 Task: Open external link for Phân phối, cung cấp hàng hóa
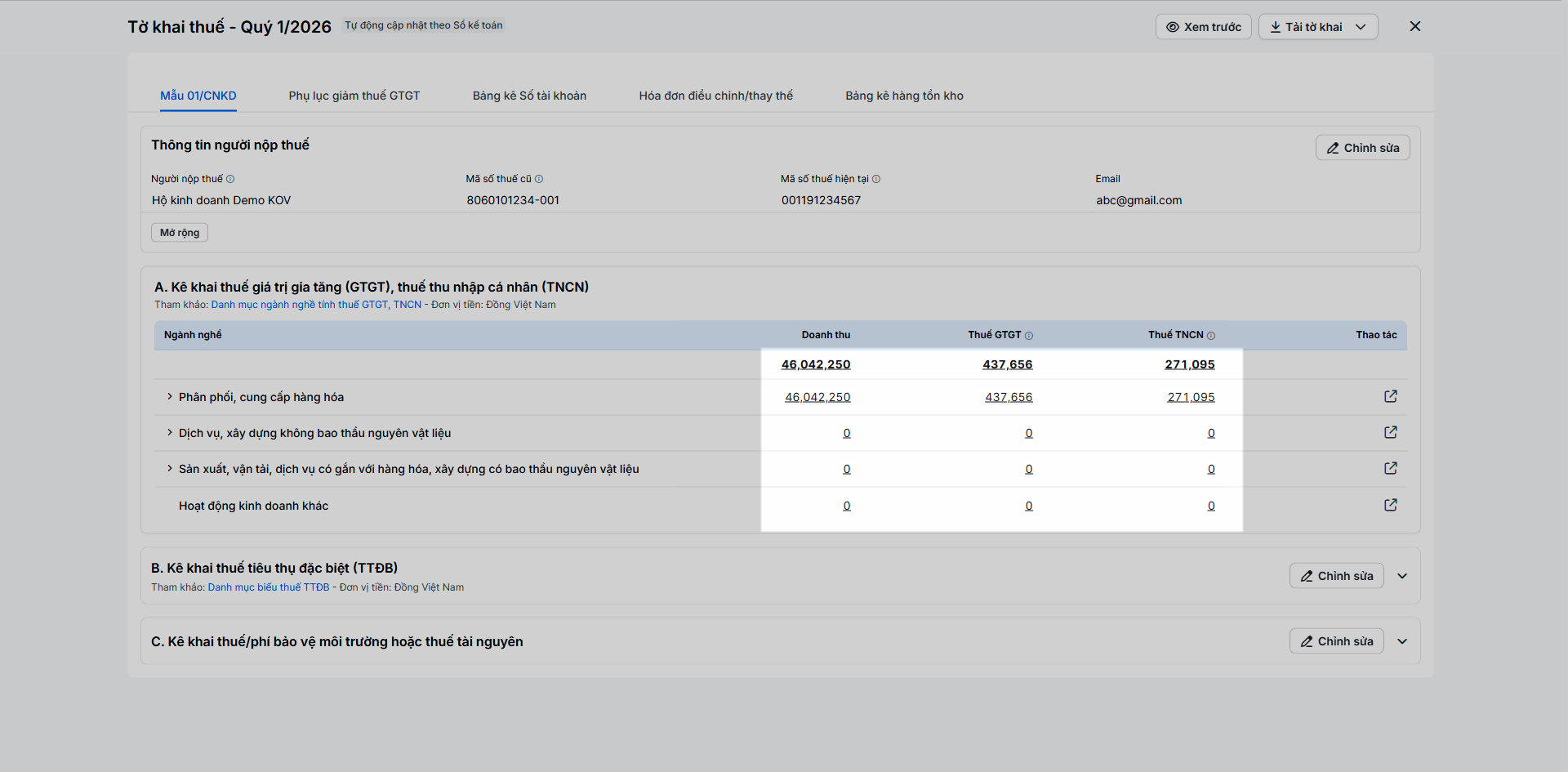point(1391,396)
